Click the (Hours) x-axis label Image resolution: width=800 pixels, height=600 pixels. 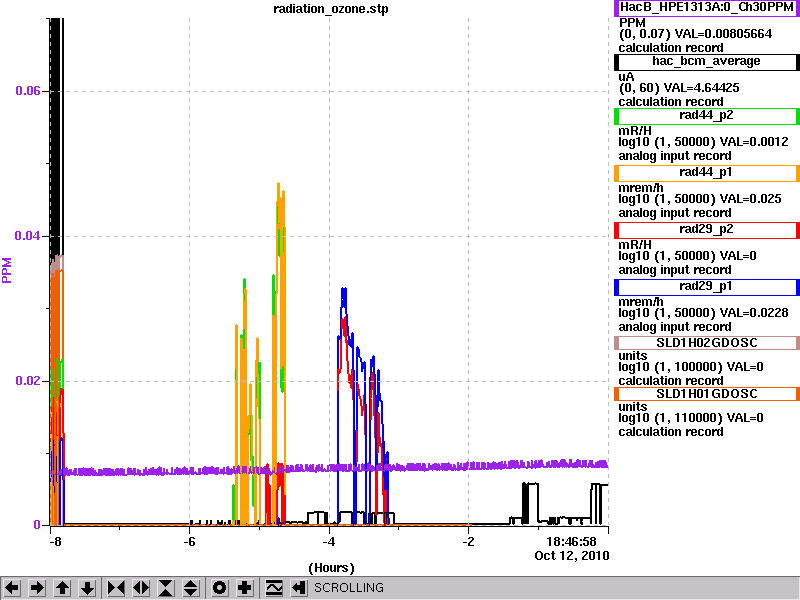click(x=331, y=568)
